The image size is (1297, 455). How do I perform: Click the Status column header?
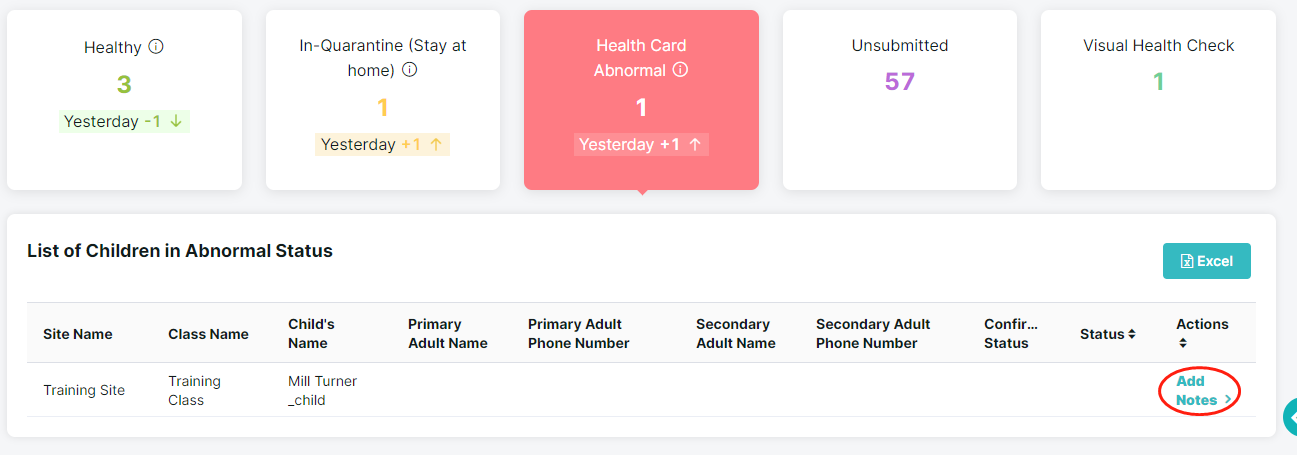pyautogui.click(x=1102, y=334)
